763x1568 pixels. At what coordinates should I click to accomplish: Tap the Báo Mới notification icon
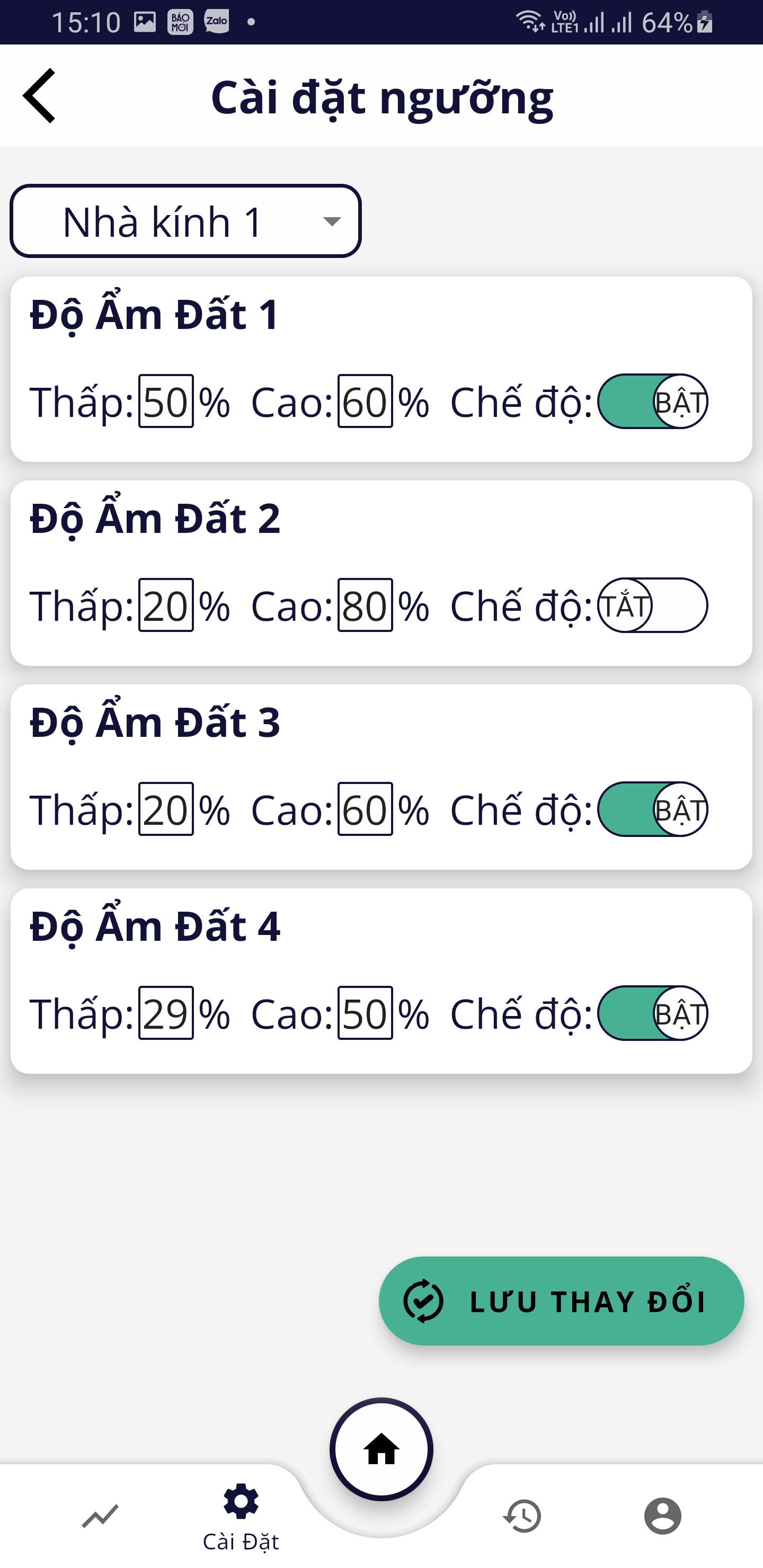(x=180, y=22)
